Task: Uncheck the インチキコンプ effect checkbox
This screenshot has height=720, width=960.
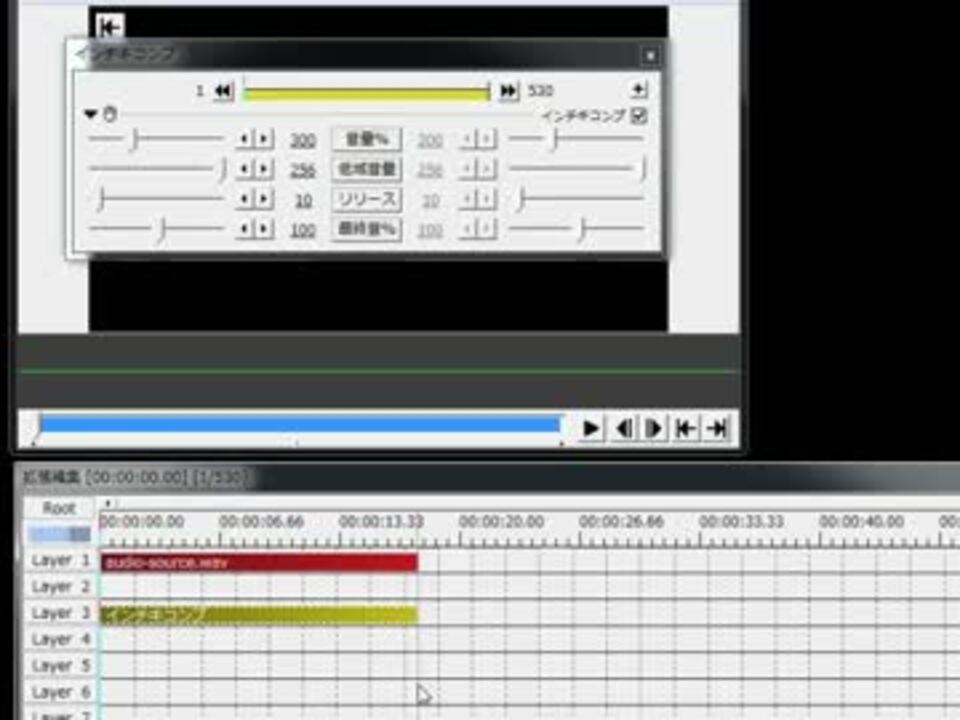Action: click(639, 116)
